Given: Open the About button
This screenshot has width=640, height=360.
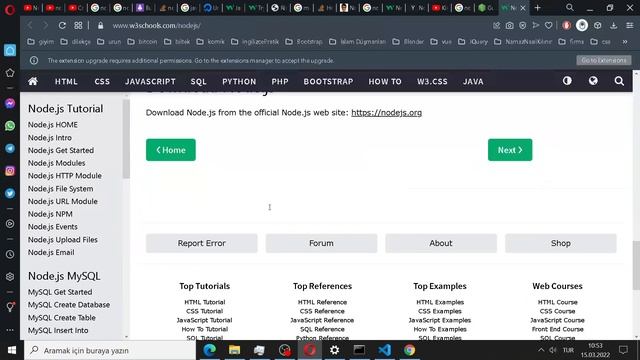Looking at the screenshot, I should tap(441, 243).
